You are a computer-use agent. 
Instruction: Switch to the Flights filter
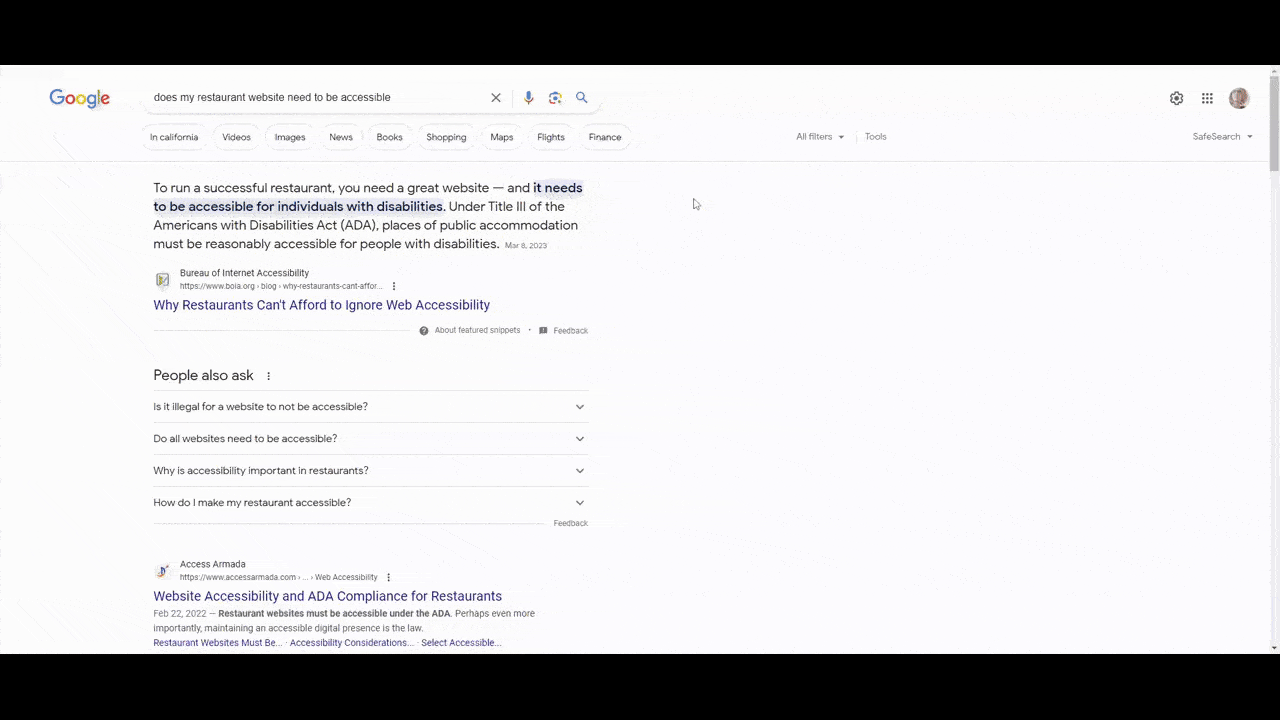click(x=551, y=137)
